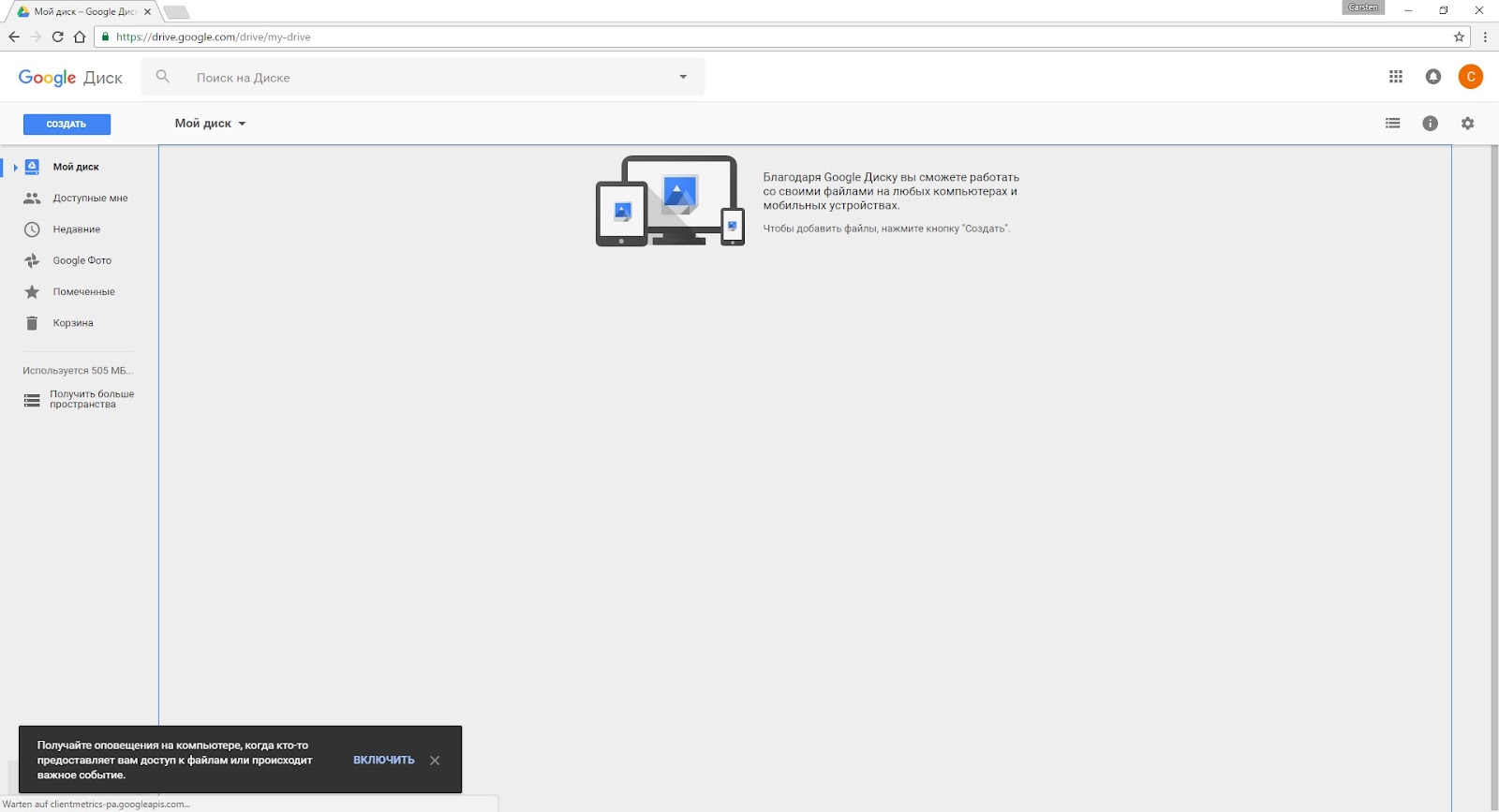Close the Мой диск browser tab

[147, 12]
